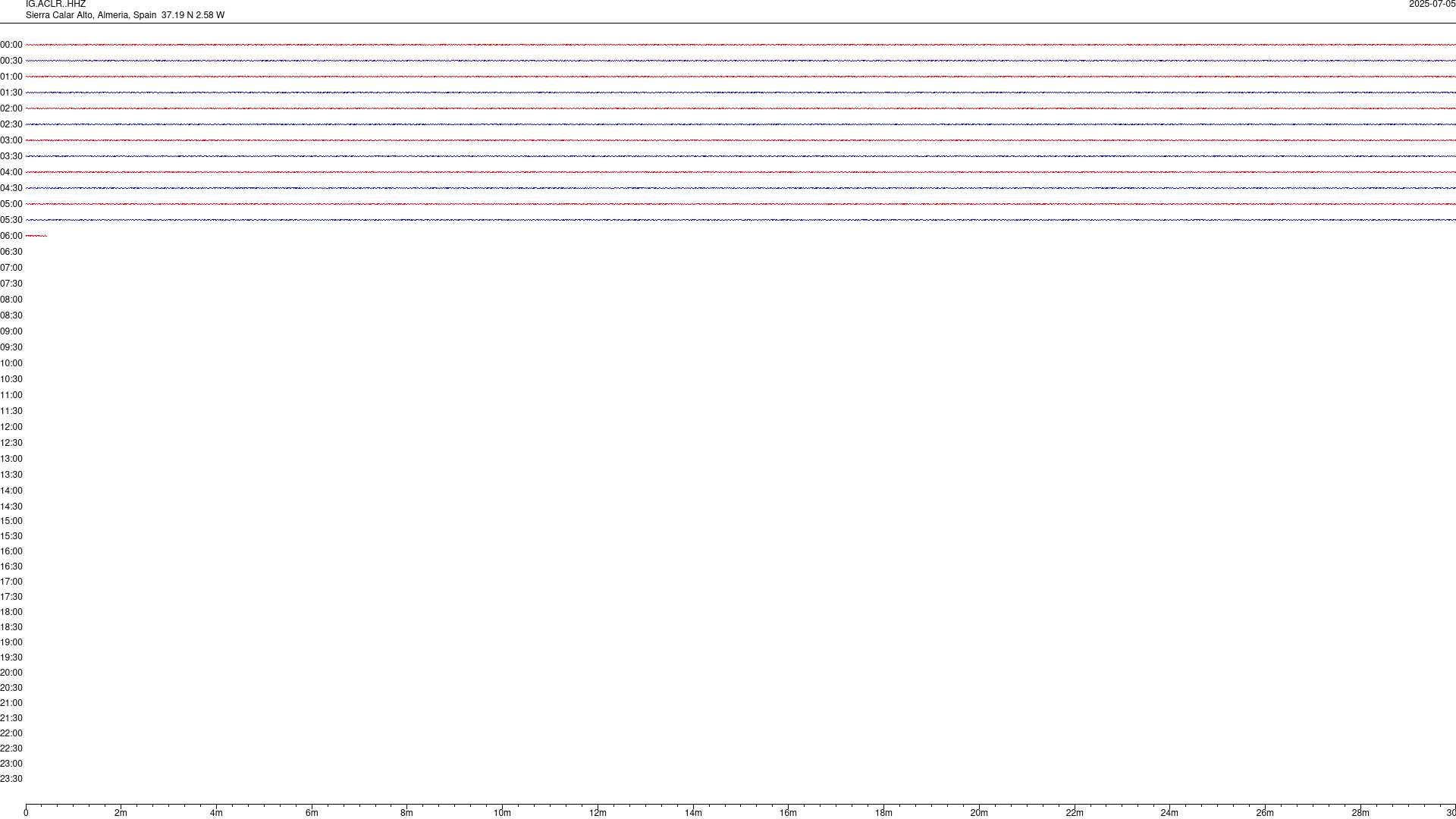Click the 0 mark on the time axis
The image size is (1456, 819).
(26, 813)
